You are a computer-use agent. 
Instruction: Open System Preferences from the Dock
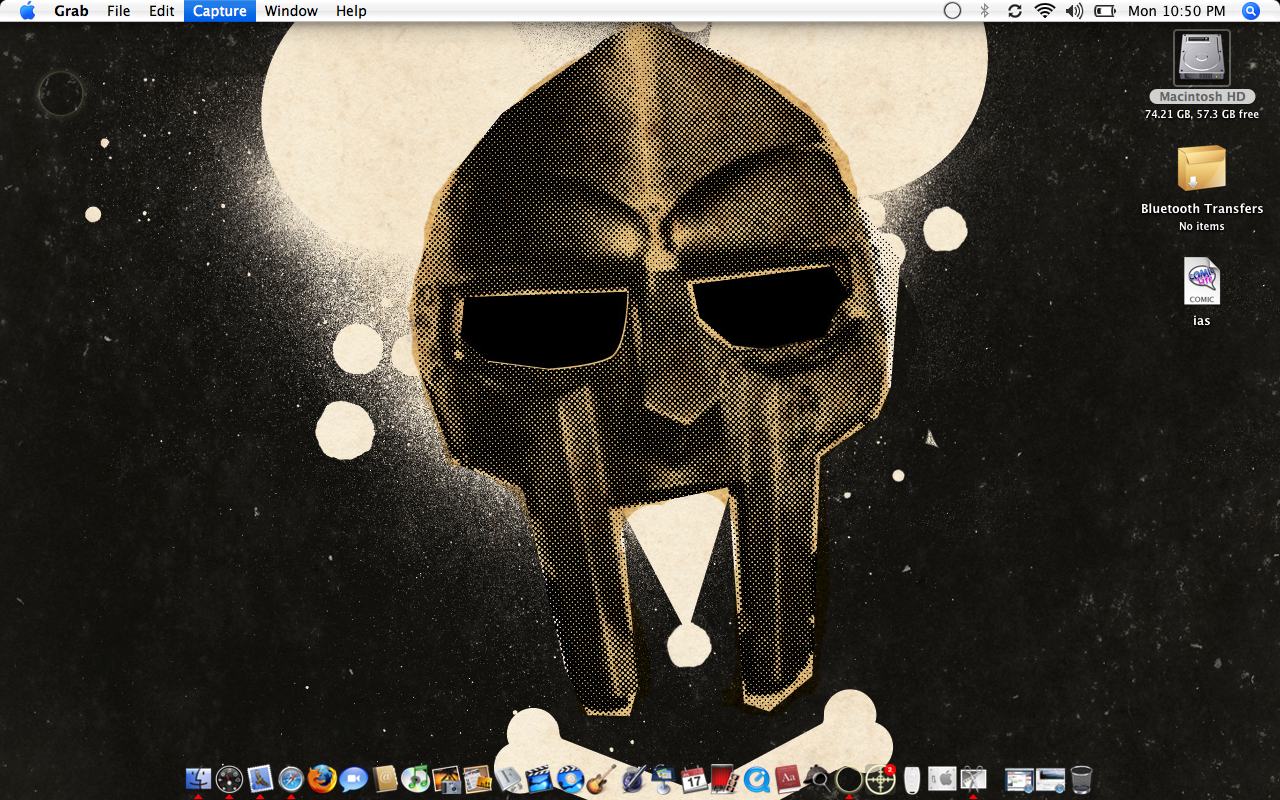click(x=942, y=779)
